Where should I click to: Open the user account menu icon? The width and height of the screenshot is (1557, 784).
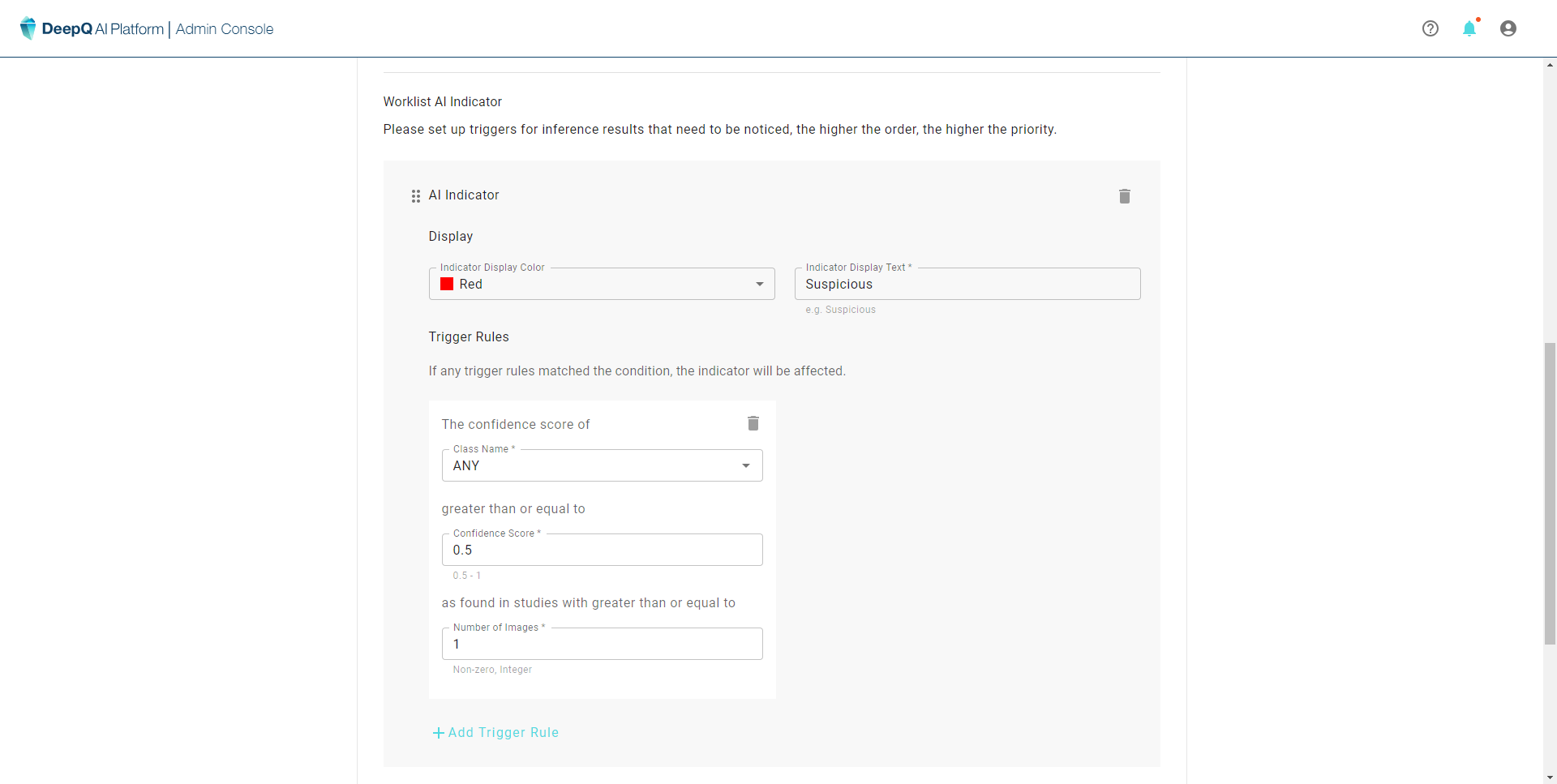pyautogui.click(x=1508, y=28)
